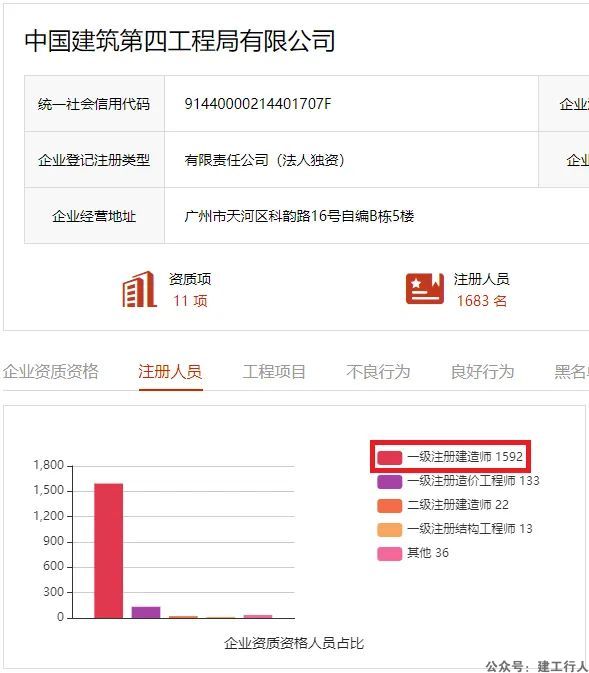Click the red certificate icon for 注册人员
Image resolution: width=589 pixels, height=673 pixels.
tap(425, 288)
